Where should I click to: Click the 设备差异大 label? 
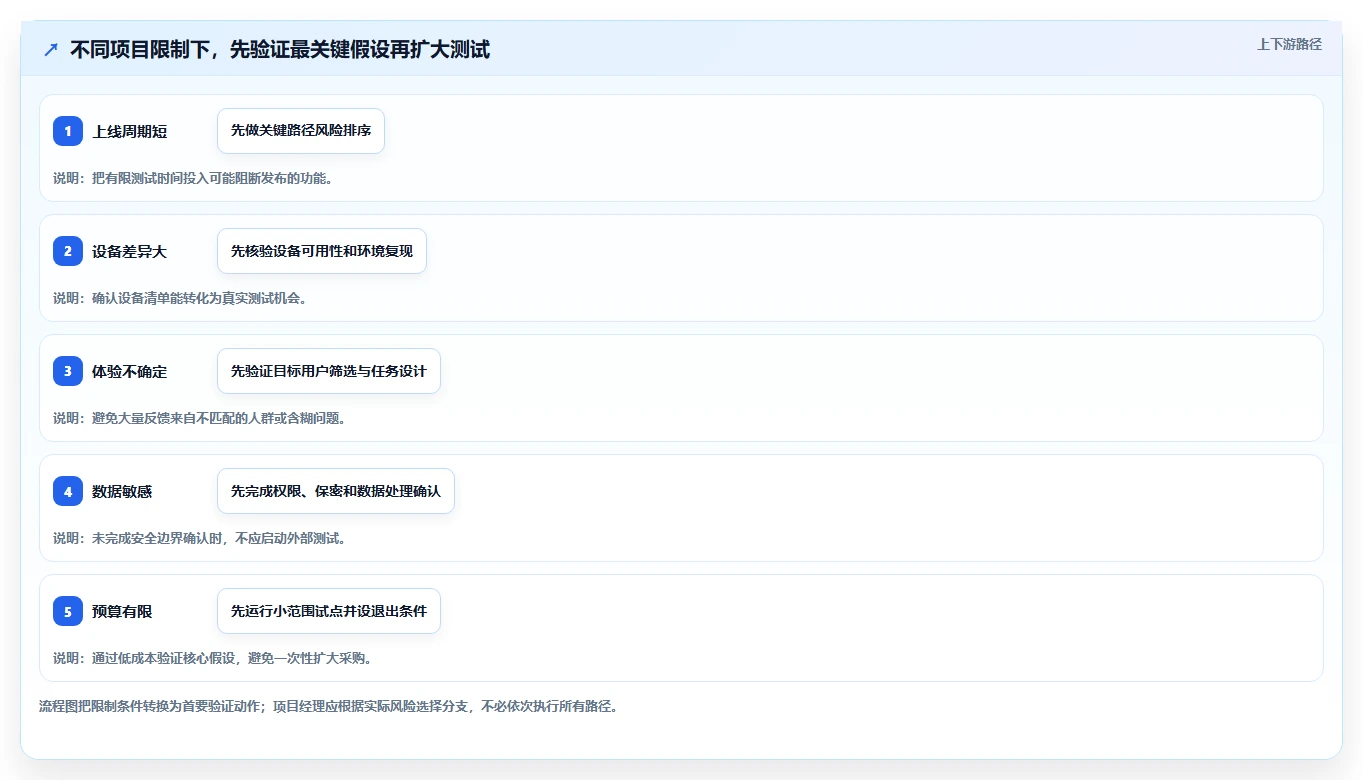[x=130, y=251]
